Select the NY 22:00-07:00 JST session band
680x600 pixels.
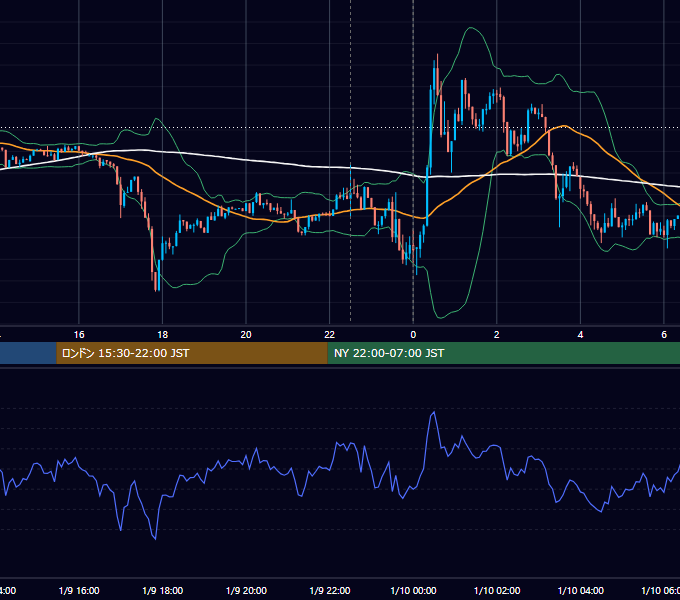(503, 353)
